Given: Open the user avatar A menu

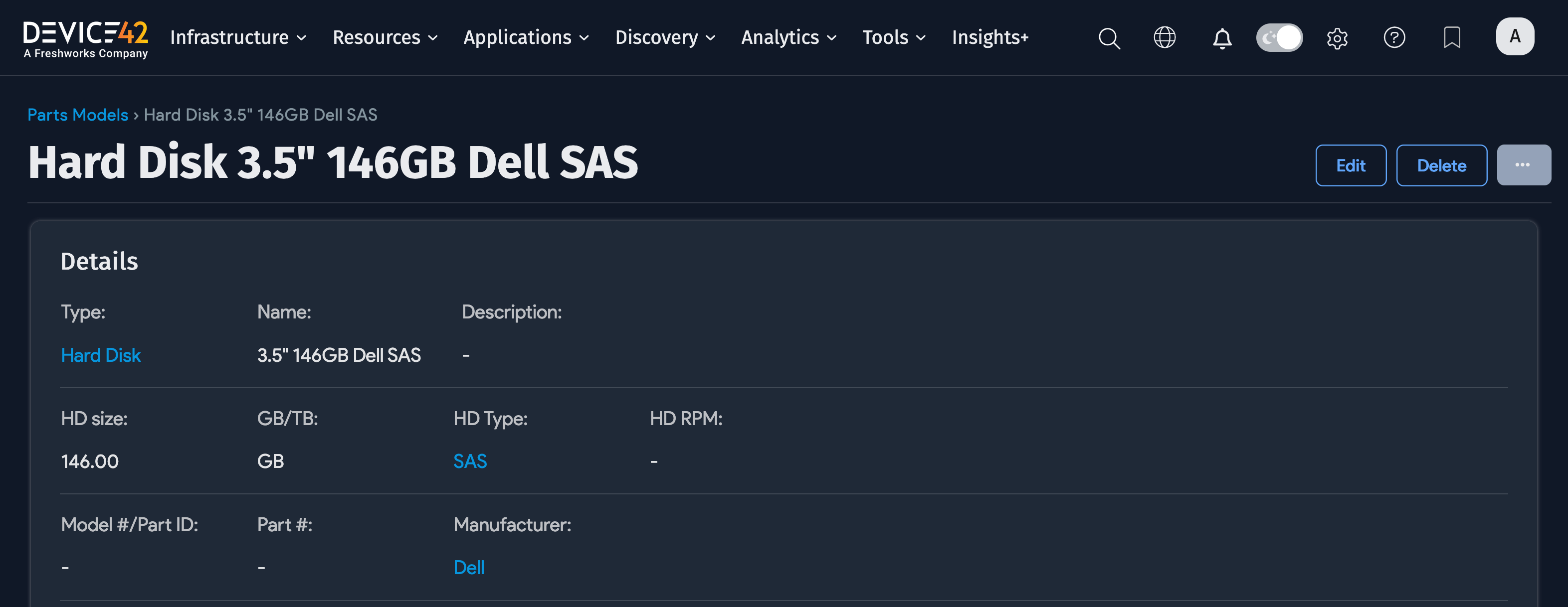Looking at the screenshot, I should click(1515, 36).
